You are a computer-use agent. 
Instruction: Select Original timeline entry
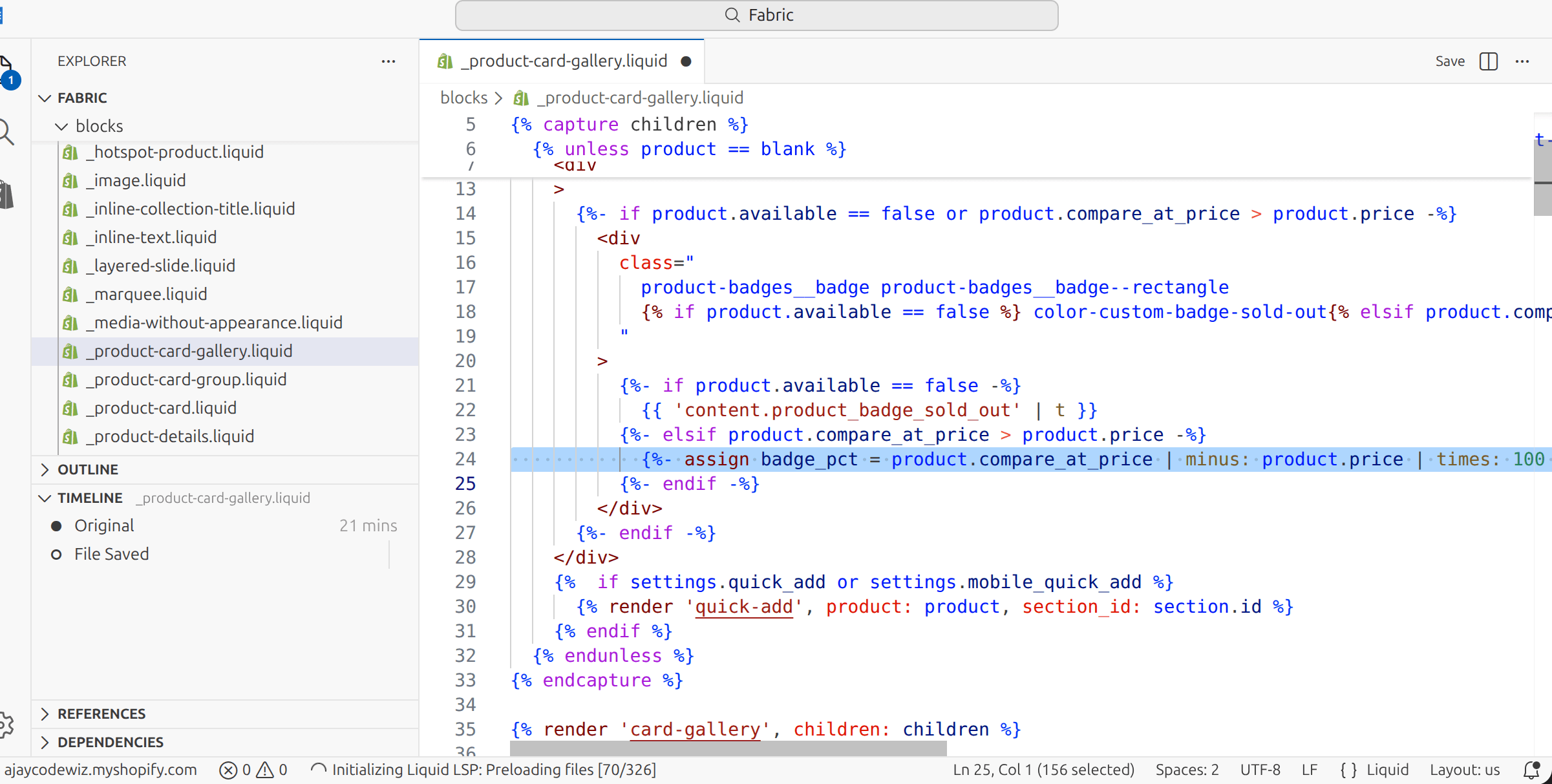[225, 526]
